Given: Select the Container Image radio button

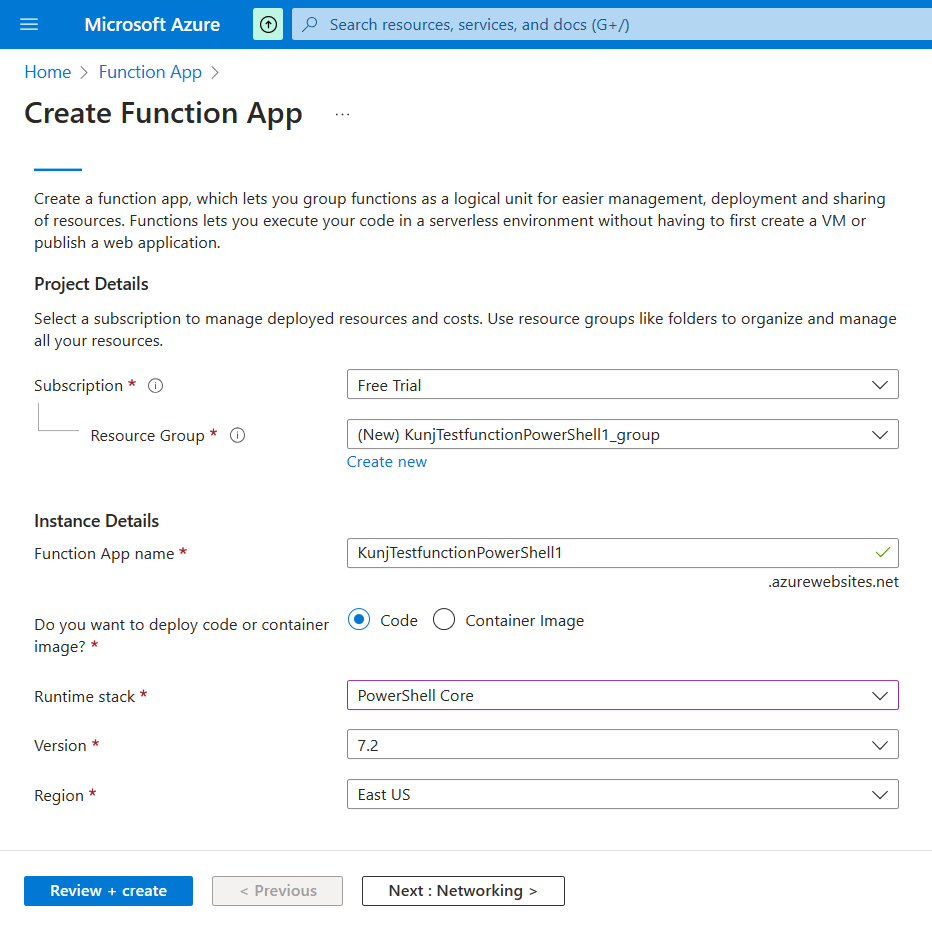Looking at the screenshot, I should 444,620.
